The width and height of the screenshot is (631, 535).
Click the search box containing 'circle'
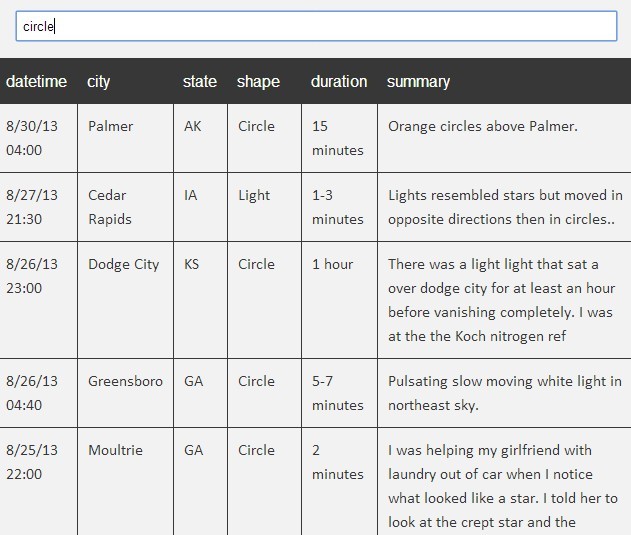tap(316, 27)
